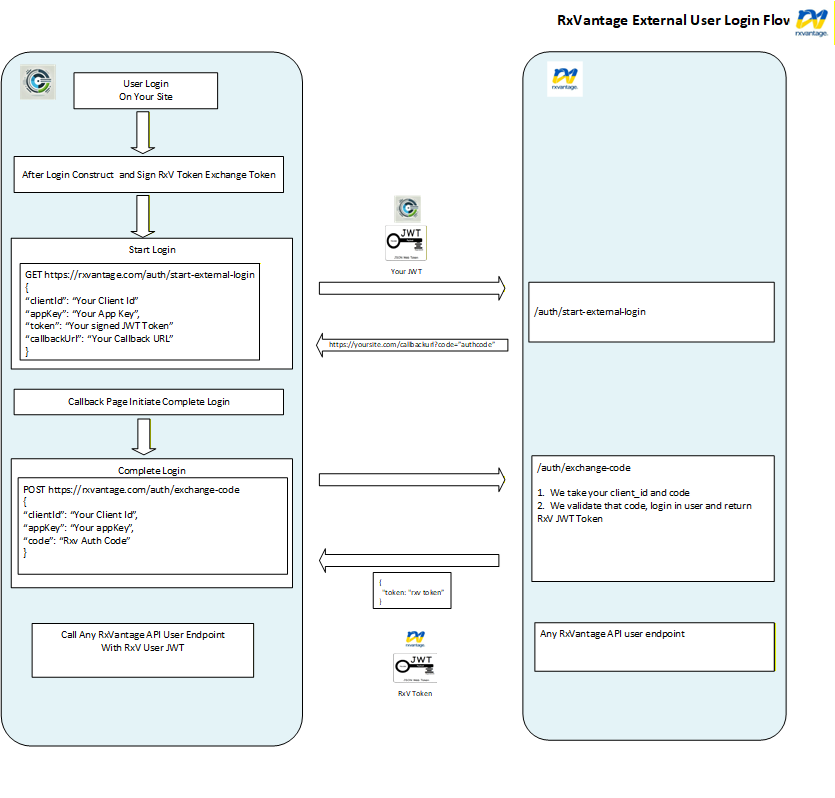
Task: Click /auth/start-external-login in right panel
Action: tap(590, 312)
